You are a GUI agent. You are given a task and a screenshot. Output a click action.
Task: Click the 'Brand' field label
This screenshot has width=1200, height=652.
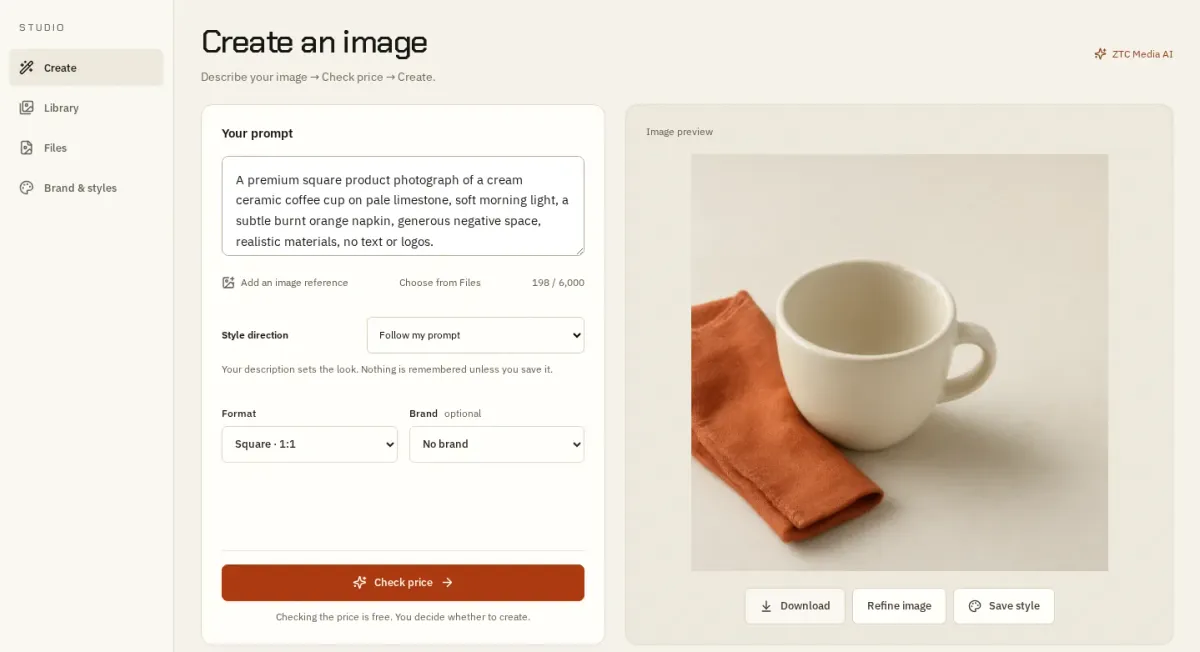click(x=423, y=413)
